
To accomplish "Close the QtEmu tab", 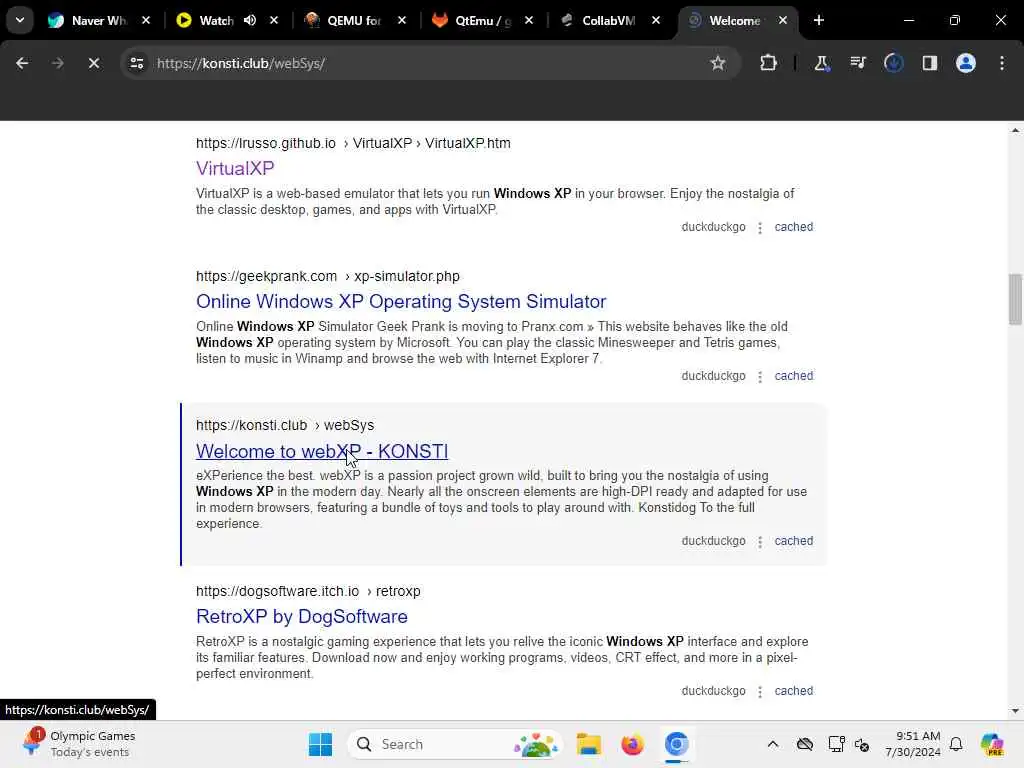I will [529, 20].
